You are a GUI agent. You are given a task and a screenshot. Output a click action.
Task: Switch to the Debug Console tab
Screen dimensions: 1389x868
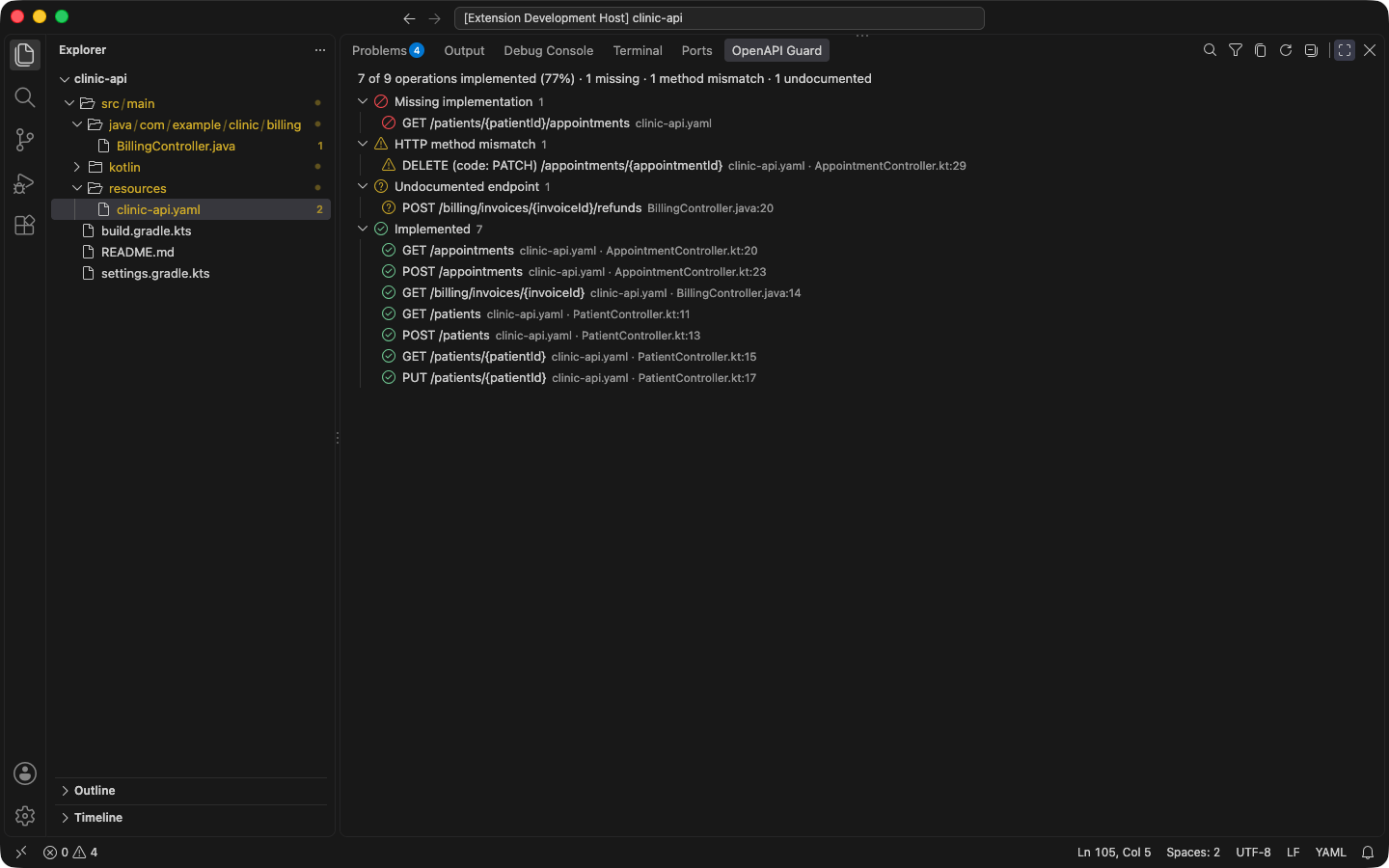click(548, 50)
